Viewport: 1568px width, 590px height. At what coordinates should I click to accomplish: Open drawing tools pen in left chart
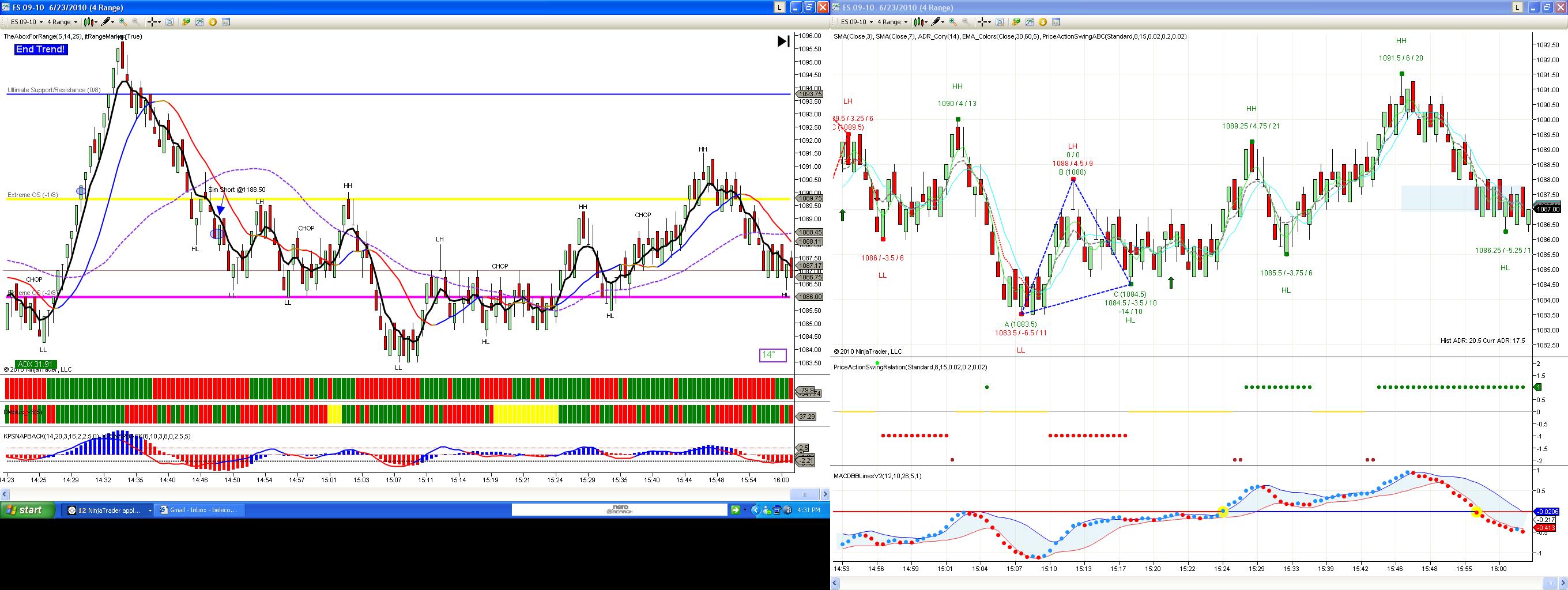(107, 22)
